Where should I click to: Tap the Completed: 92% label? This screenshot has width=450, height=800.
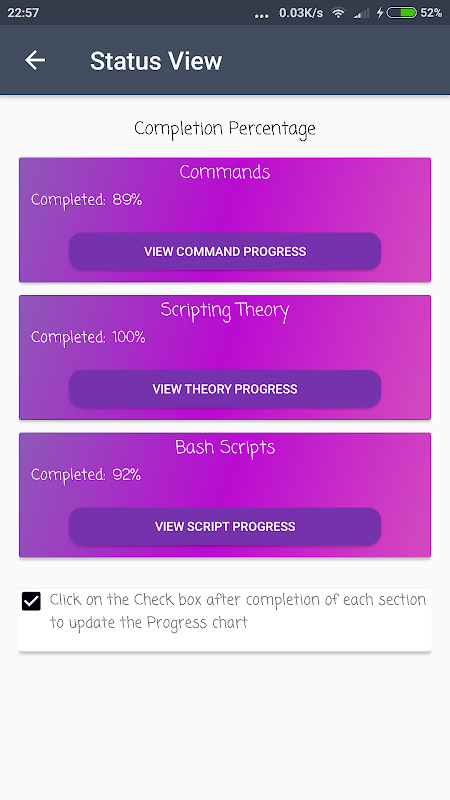coord(86,476)
